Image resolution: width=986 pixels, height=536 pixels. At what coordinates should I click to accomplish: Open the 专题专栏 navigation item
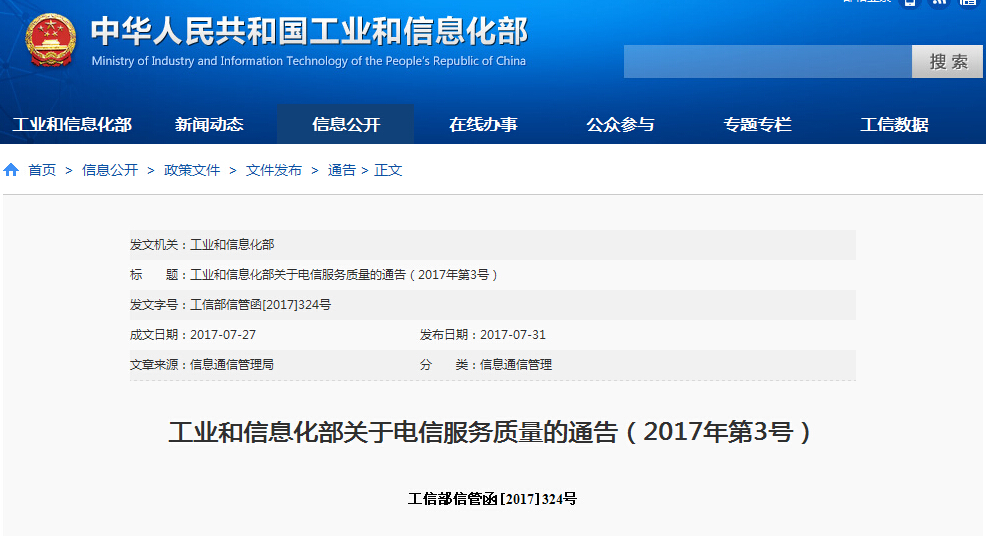757,125
